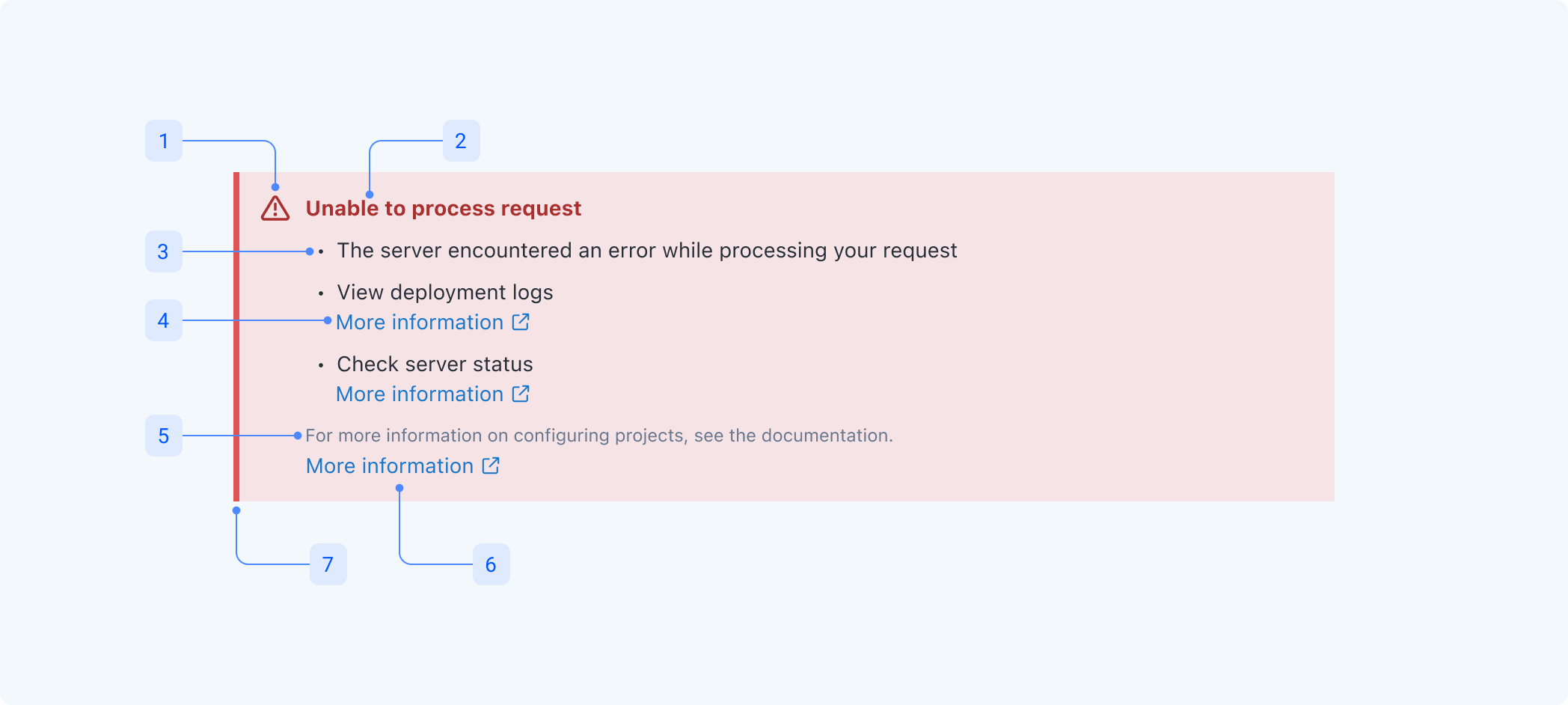Click annotation badge number 5
Viewport: 1568px width, 705px height.
coord(164,436)
